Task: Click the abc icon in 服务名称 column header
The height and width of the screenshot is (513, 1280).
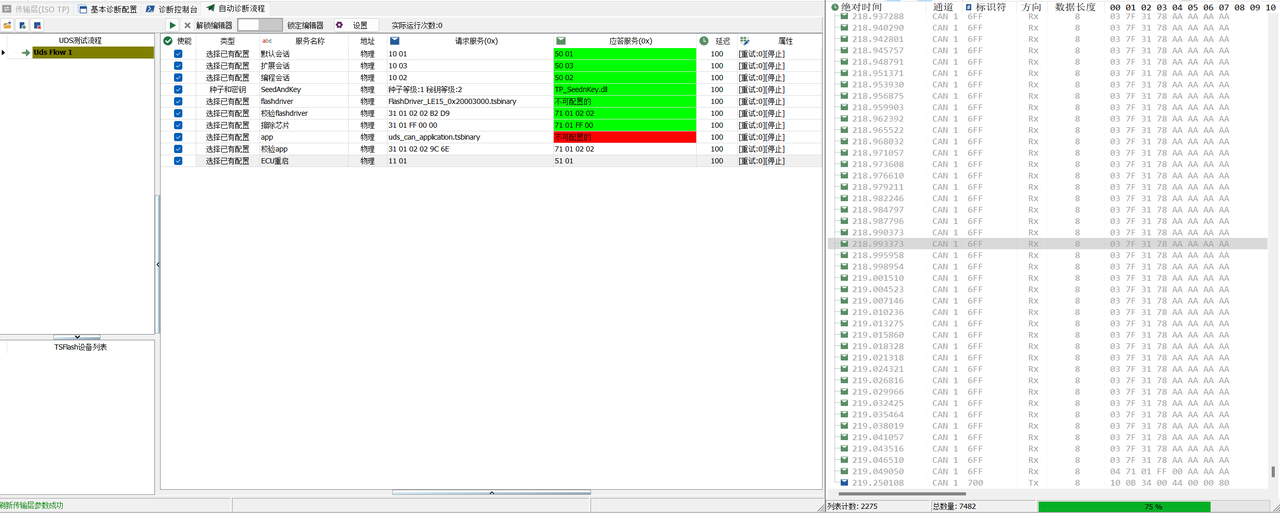Action: [x=267, y=41]
